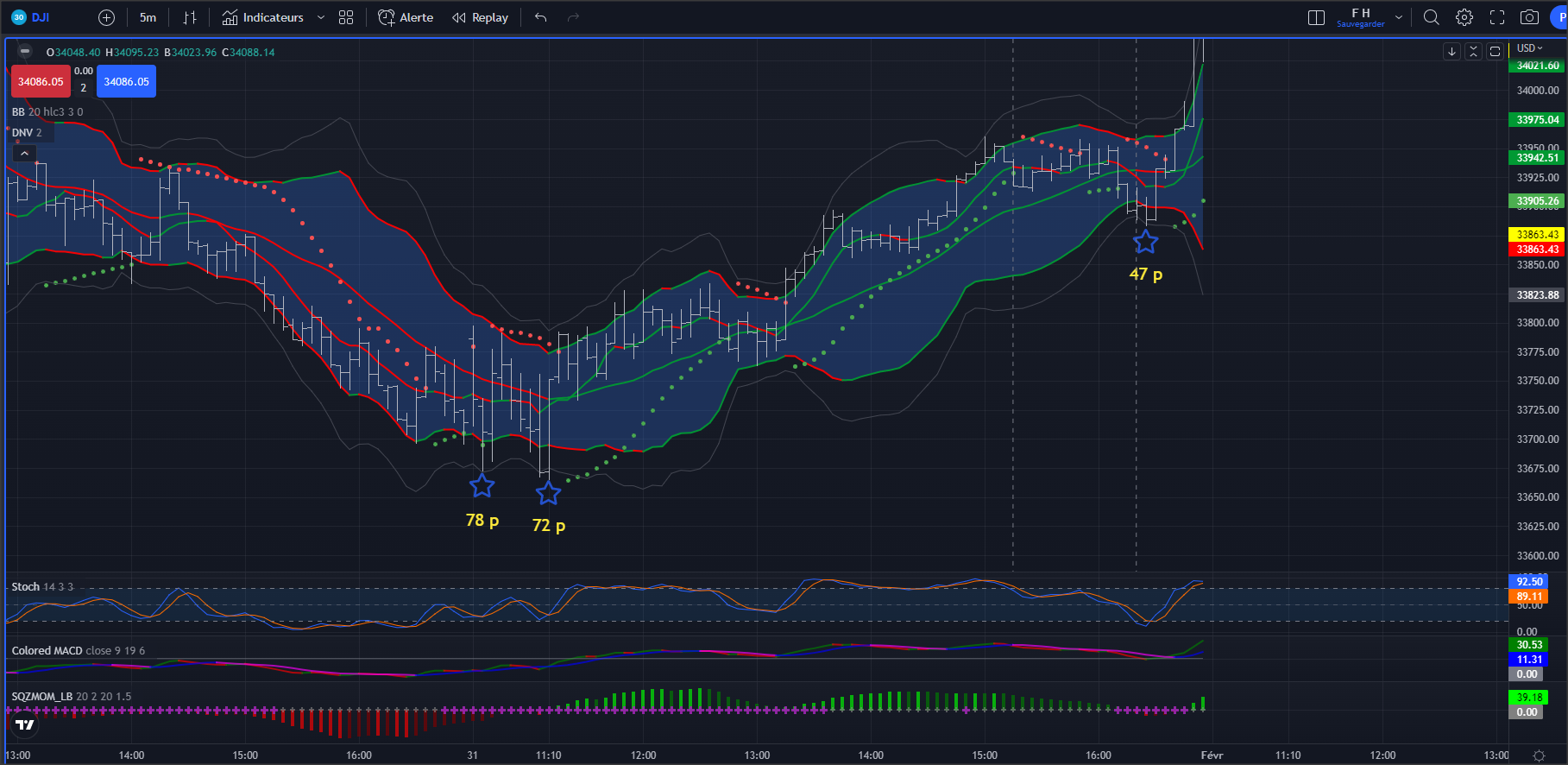This screenshot has width=1568, height=765.
Task: Click the 31 date label on time axis
Action: [472, 756]
